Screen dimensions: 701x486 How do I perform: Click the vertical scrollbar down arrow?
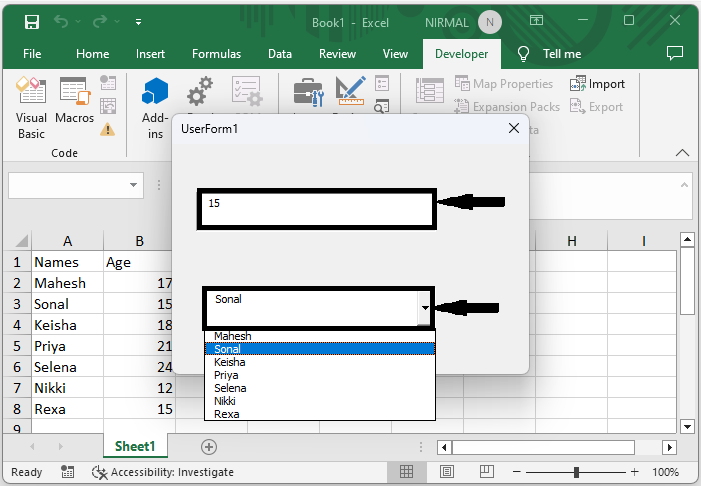tap(687, 427)
